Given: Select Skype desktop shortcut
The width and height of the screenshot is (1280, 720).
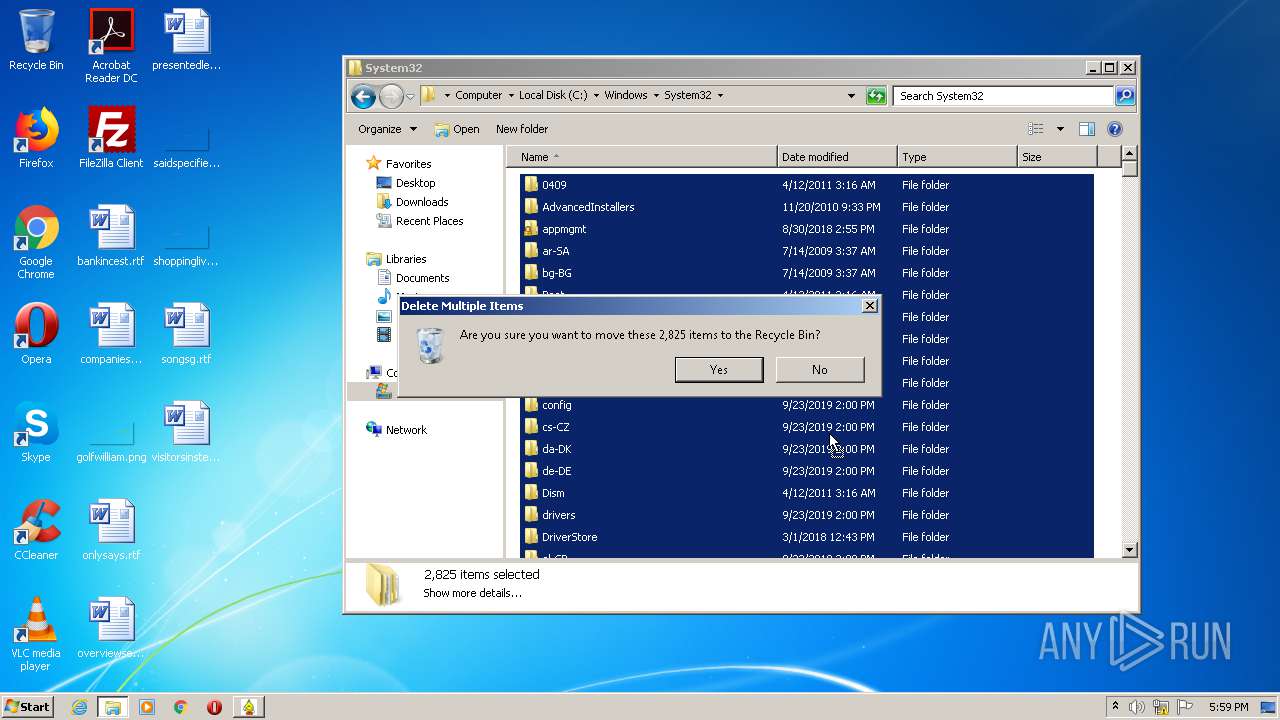Looking at the screenshot, I should pos(36,433).
